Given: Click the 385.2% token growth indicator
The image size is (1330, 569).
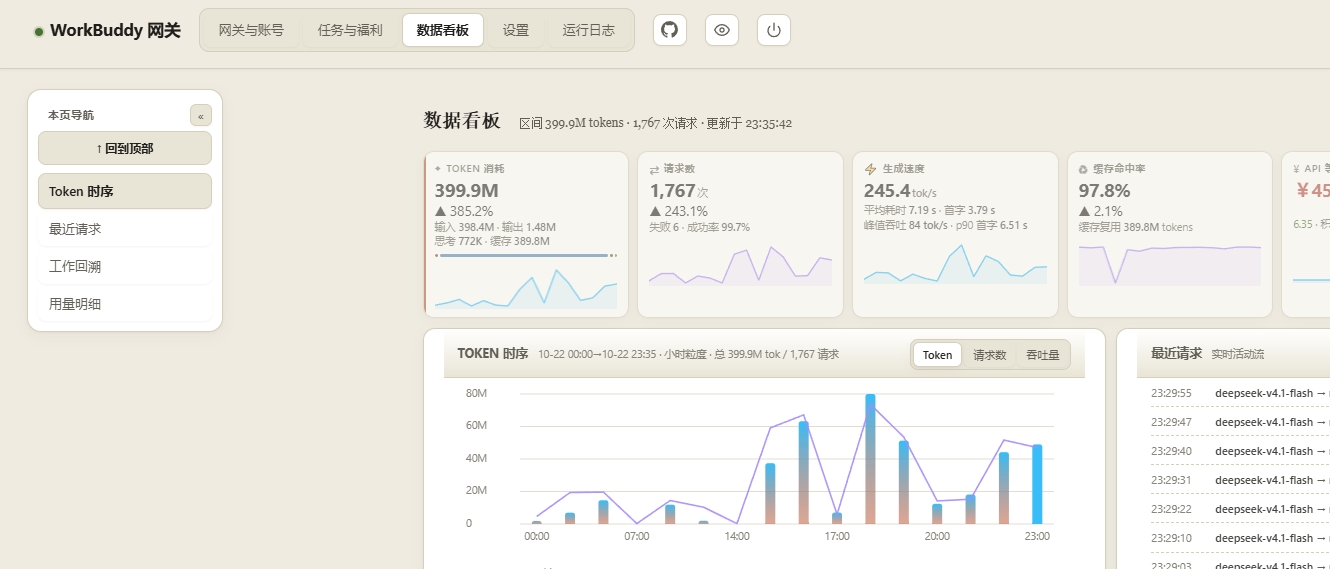Looking at the screenshot, I should (x=464, y=211).
